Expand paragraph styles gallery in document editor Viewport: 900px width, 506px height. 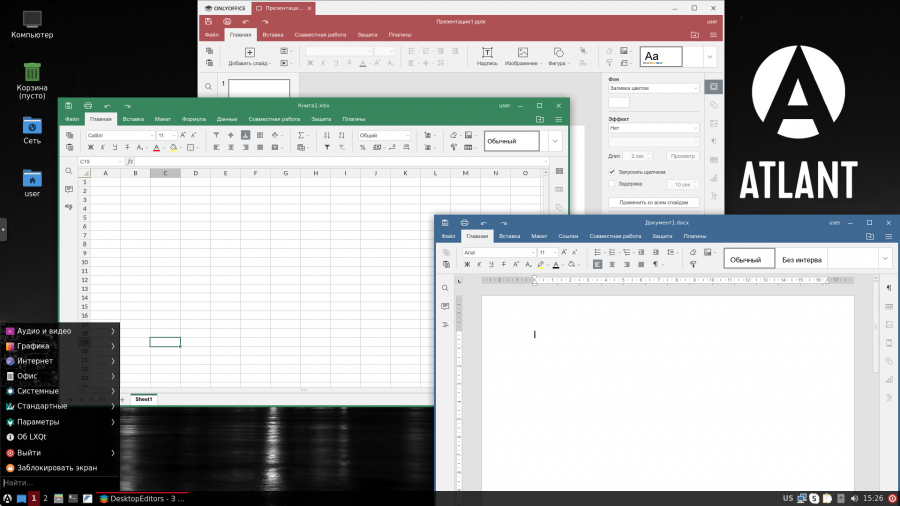(885, 259)
